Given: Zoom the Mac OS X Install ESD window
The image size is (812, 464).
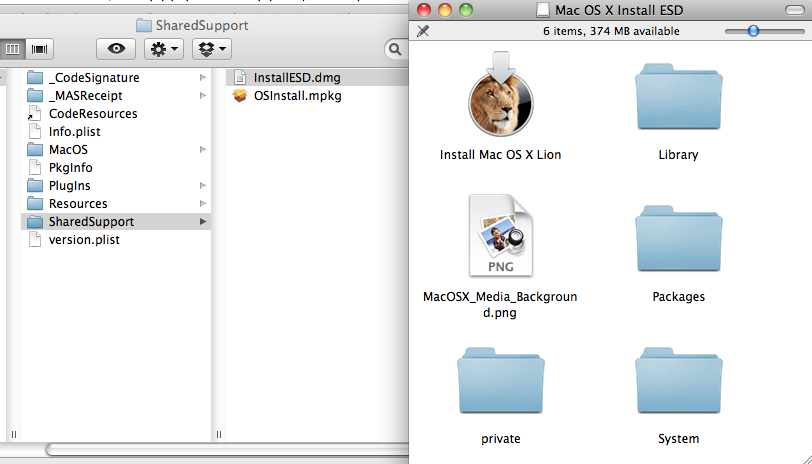Looking at the screenshot, I should (466, 10).
